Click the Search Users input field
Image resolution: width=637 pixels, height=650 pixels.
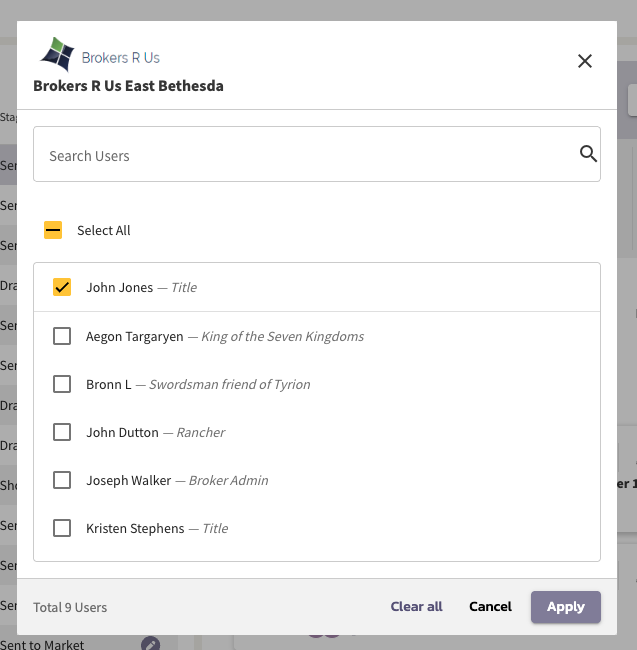300,155
